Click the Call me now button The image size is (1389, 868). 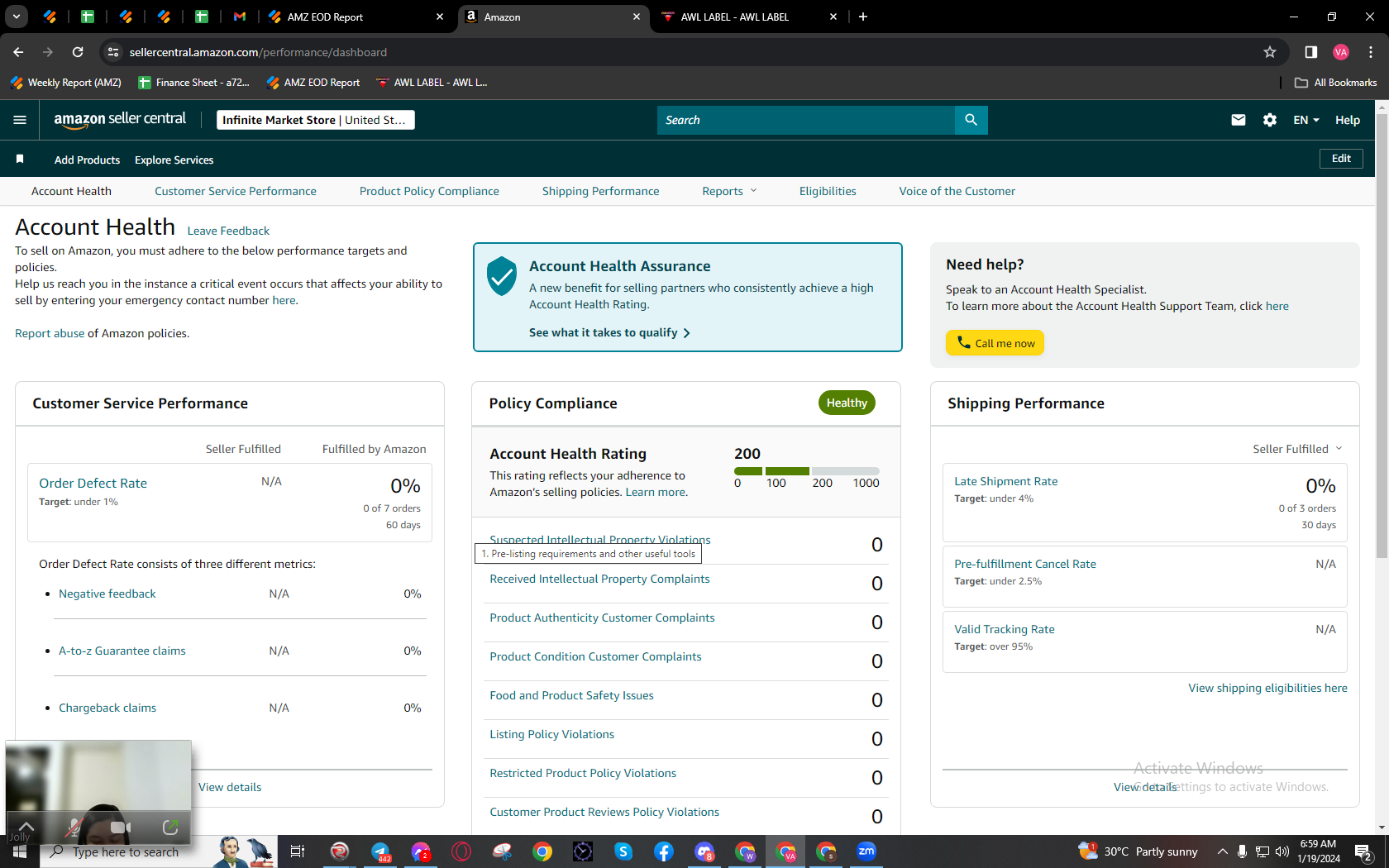tap(995, 343)
